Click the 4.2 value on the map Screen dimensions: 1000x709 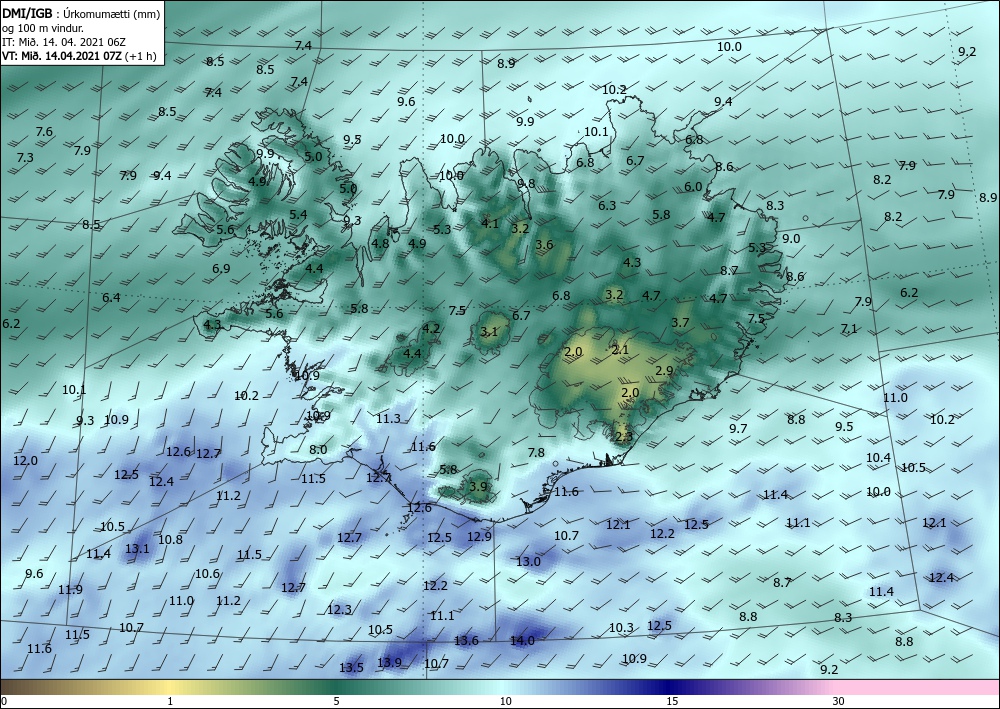coord(431,328)
